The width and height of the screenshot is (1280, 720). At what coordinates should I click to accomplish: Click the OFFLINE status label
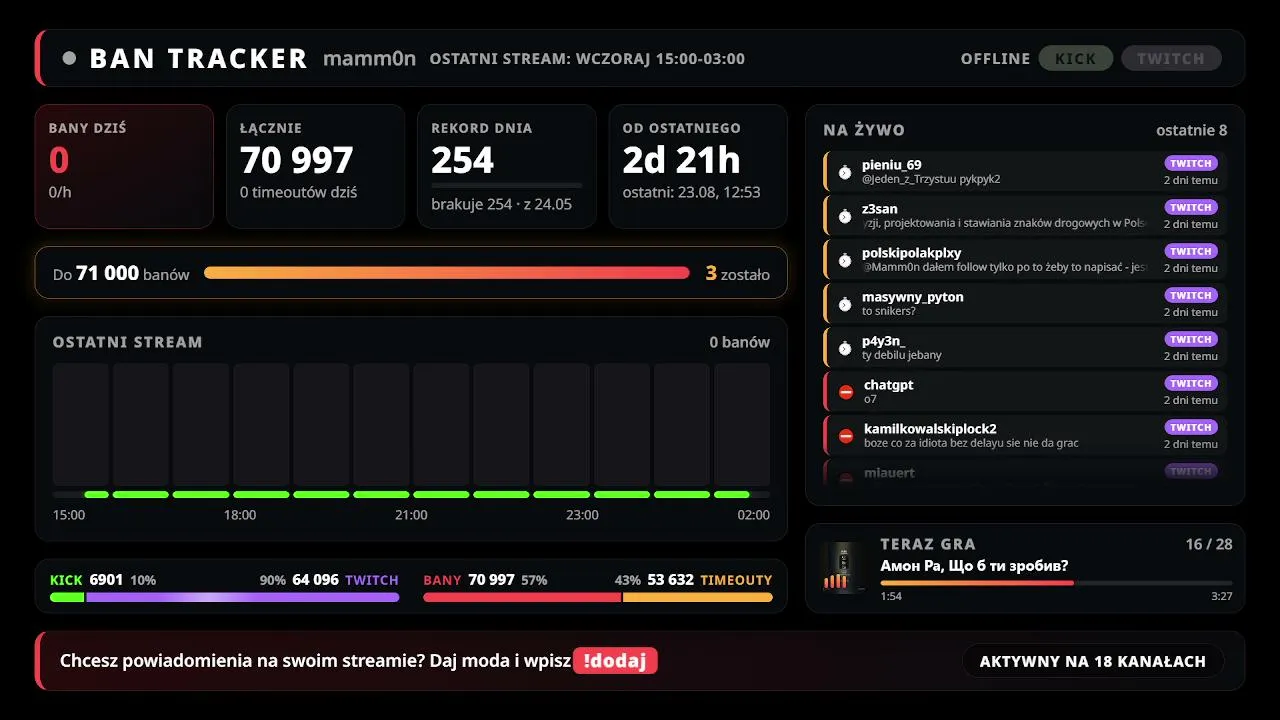[x=995, y=59]
